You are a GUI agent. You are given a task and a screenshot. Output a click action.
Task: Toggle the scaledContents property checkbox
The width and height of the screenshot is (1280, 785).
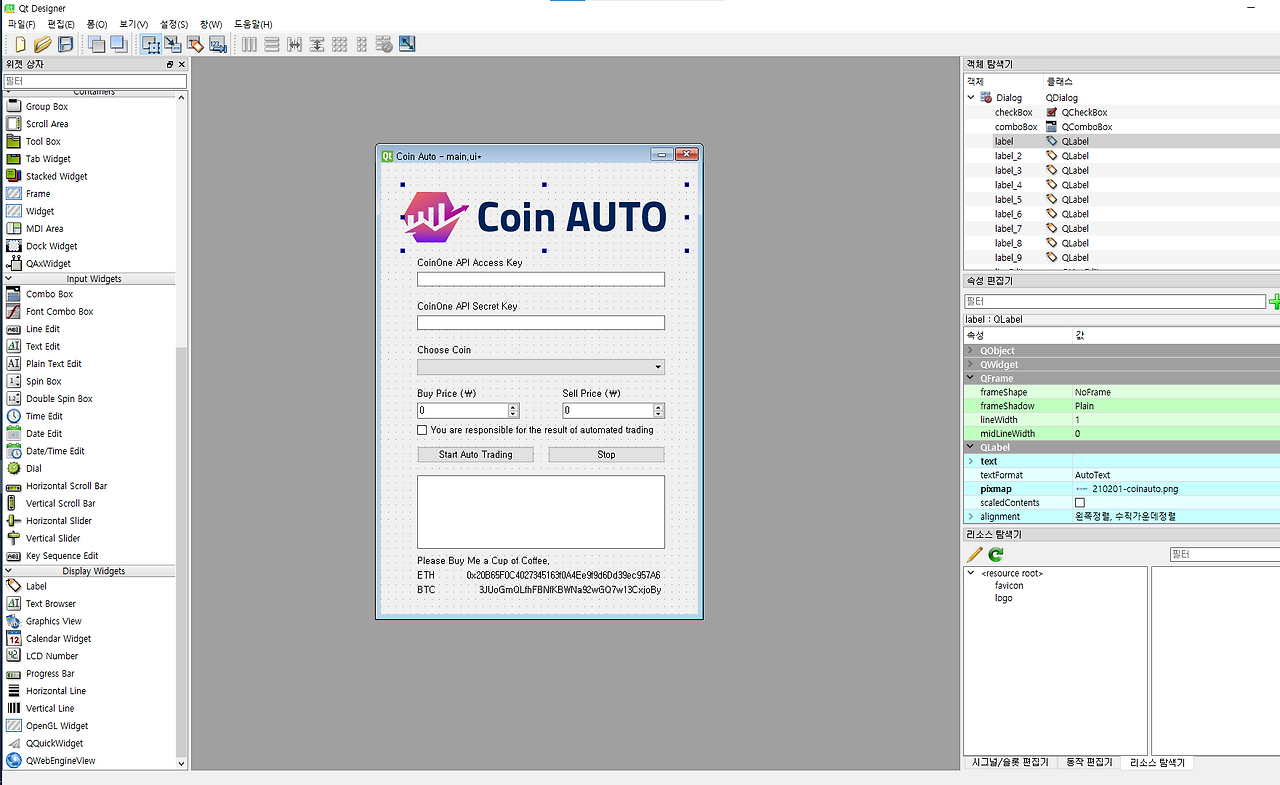point(1079,503)
